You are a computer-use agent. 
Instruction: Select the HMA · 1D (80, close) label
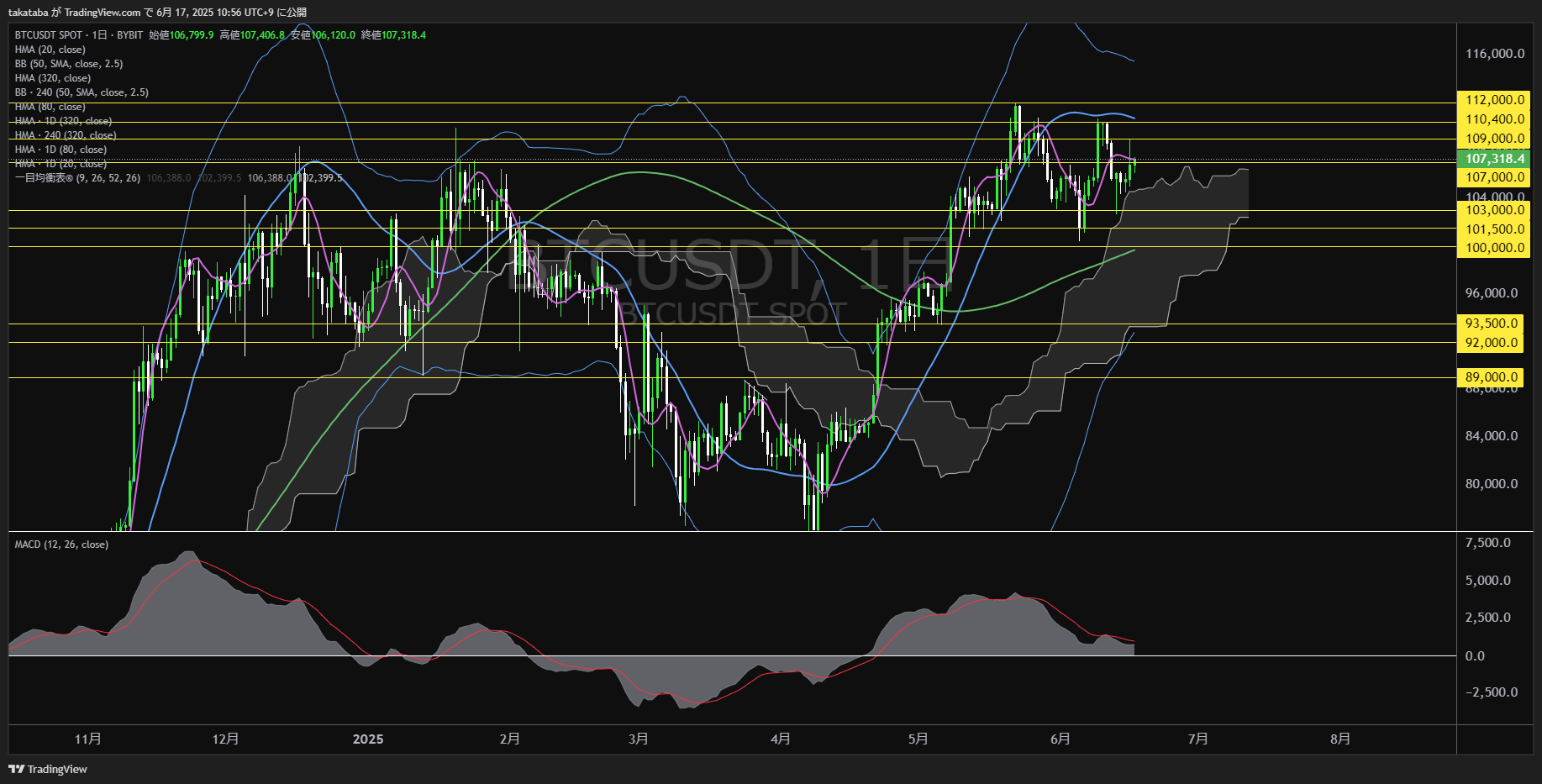(61, 150)
